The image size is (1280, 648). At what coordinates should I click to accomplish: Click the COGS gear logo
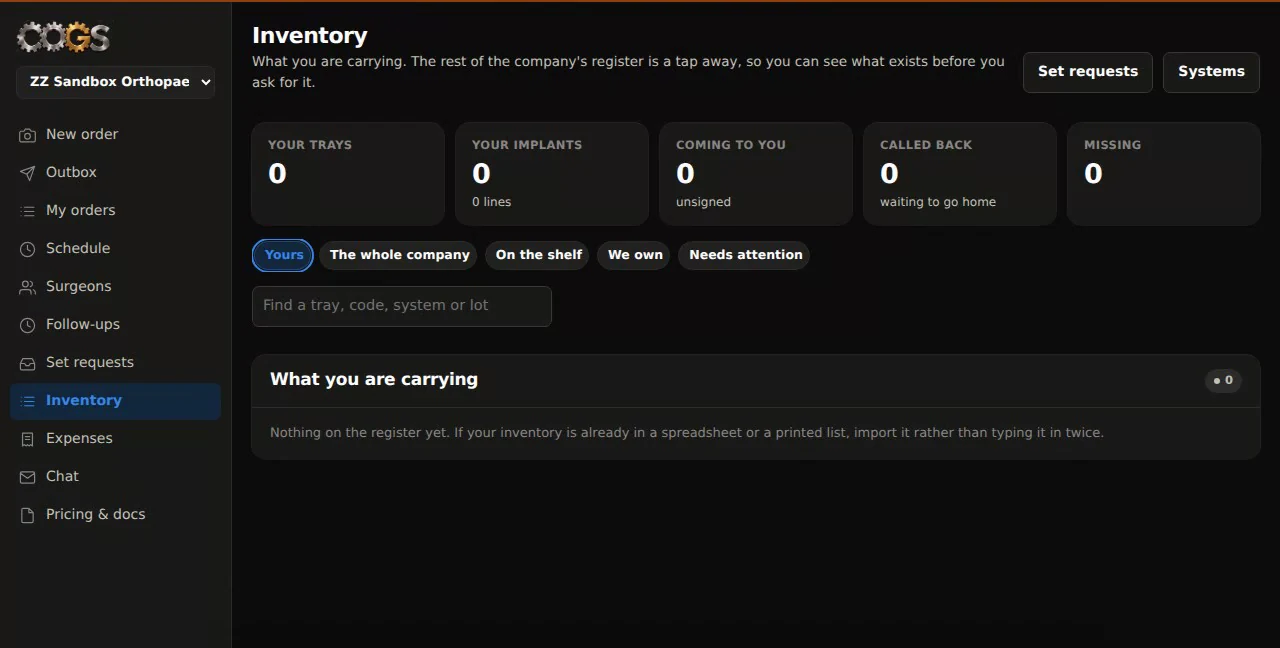63,37
